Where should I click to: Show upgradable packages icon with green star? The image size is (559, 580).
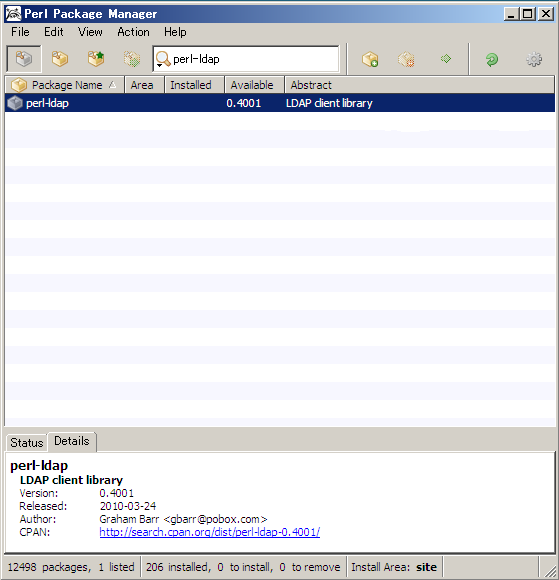point(96,59)
